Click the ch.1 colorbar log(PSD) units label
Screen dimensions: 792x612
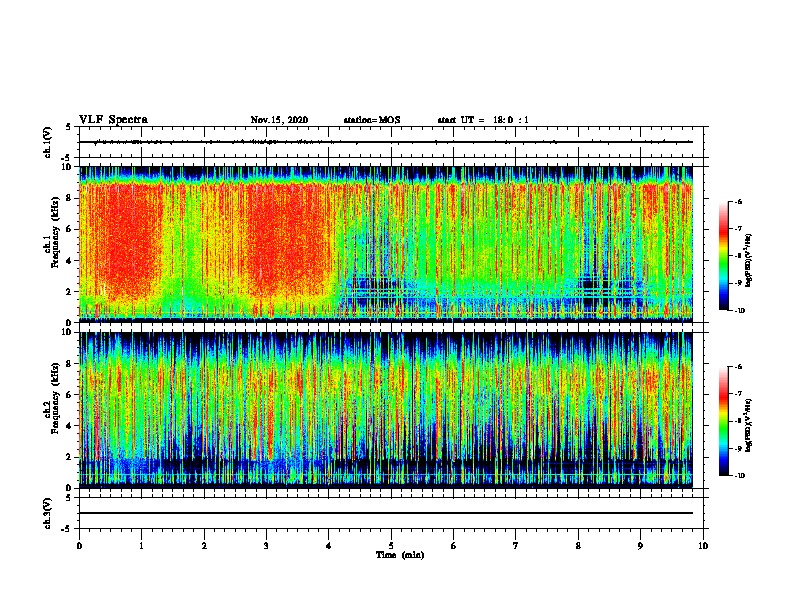click(749, 261)
